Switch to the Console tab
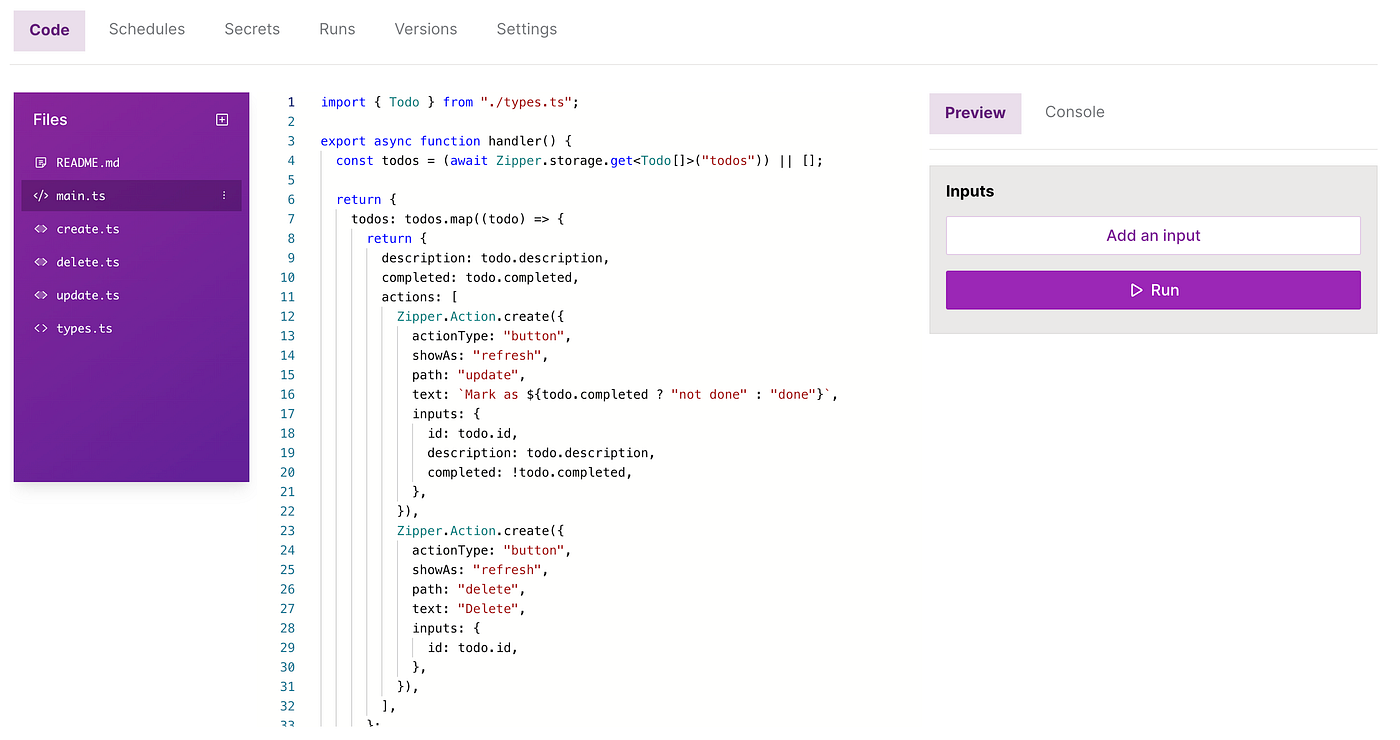Screen dimensions: 1400x740 click(1075, 112)
